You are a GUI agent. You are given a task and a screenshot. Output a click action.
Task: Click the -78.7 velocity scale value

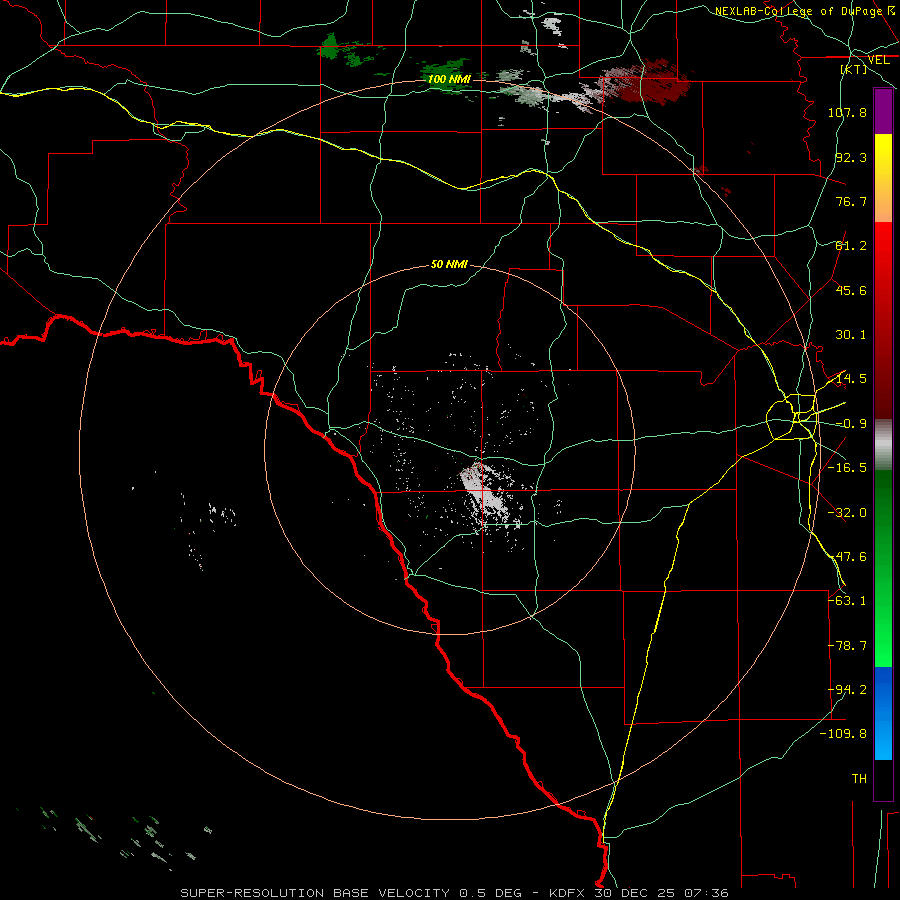[847, 646]
